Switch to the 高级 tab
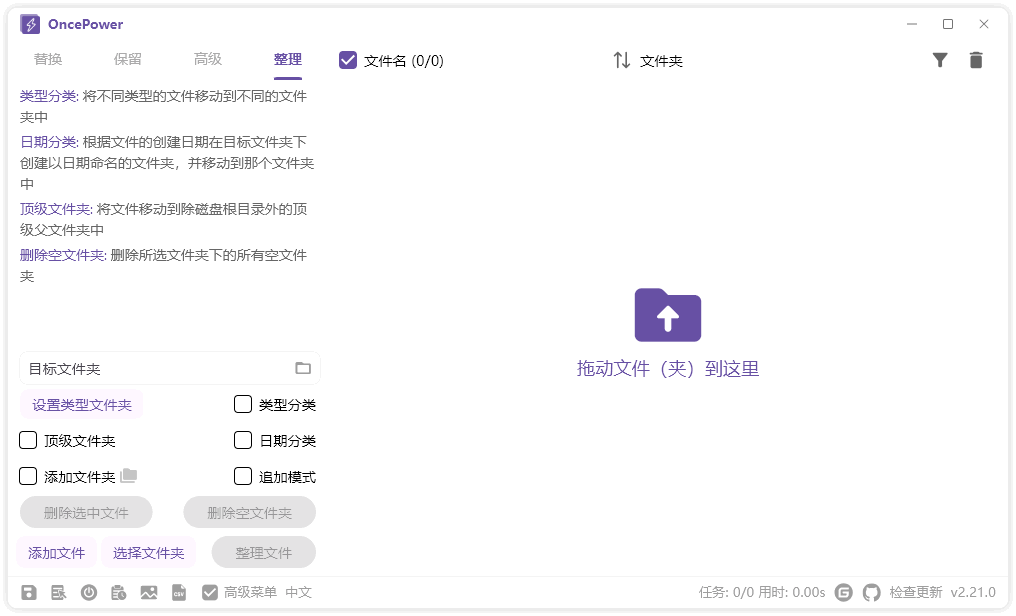This screenshot has width=1016, height=616. click(x=208, y=59)
